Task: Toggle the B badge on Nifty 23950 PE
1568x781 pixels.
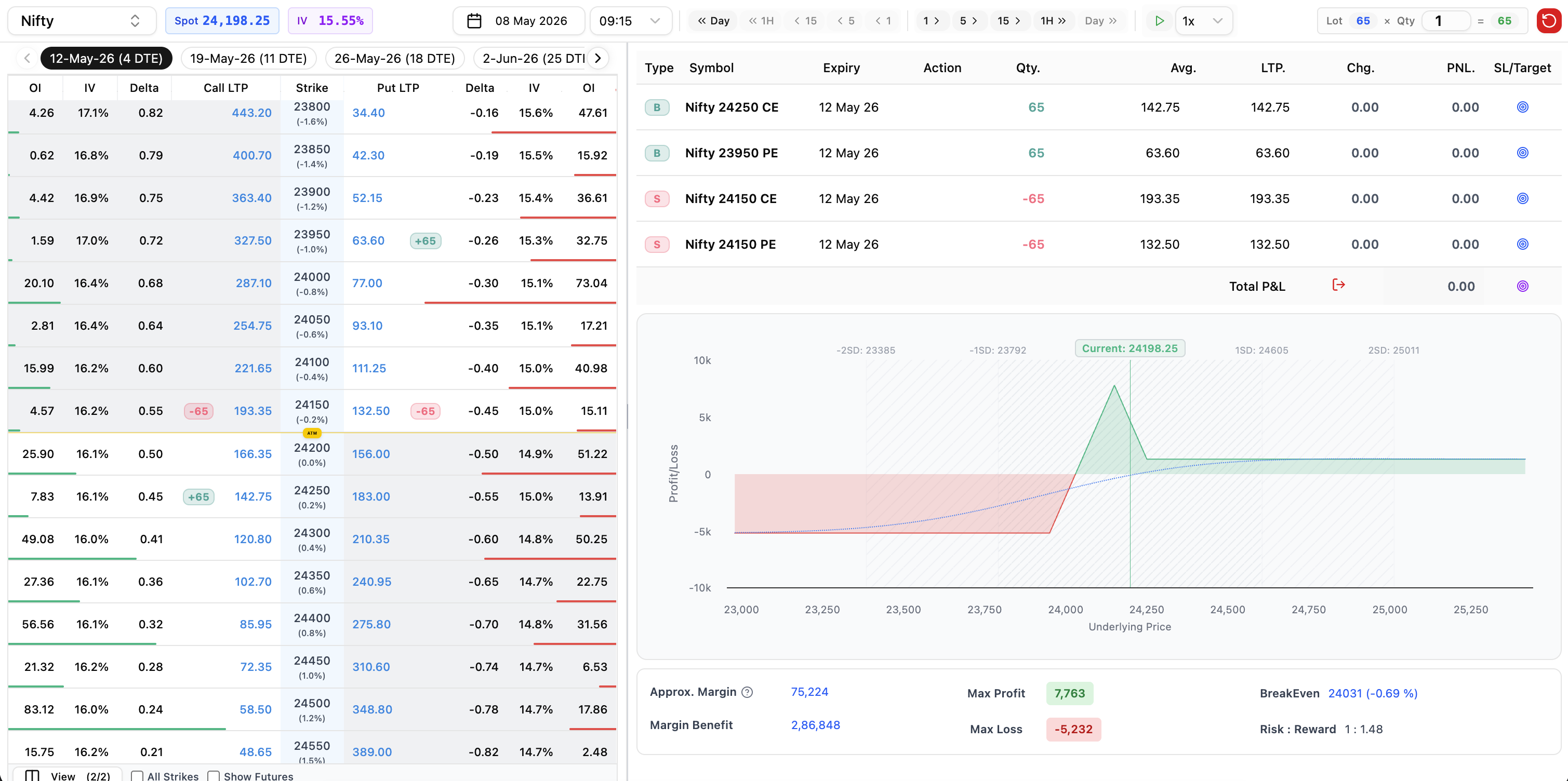Action: tap(657, 153)
